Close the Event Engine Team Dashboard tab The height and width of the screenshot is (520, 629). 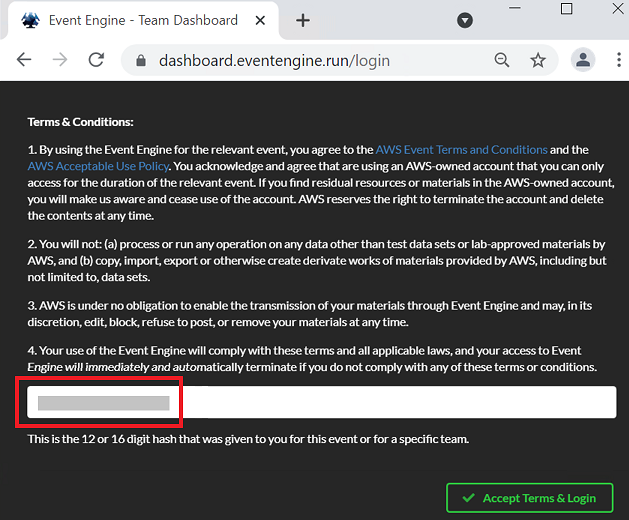click(260, 20)
